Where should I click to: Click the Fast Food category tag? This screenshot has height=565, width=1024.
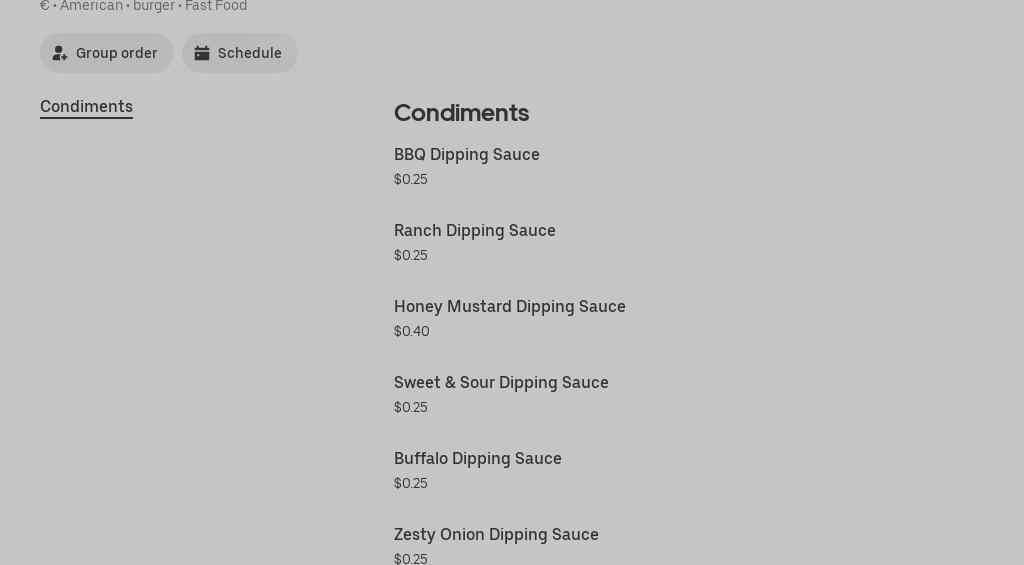(x=216, y=6)
